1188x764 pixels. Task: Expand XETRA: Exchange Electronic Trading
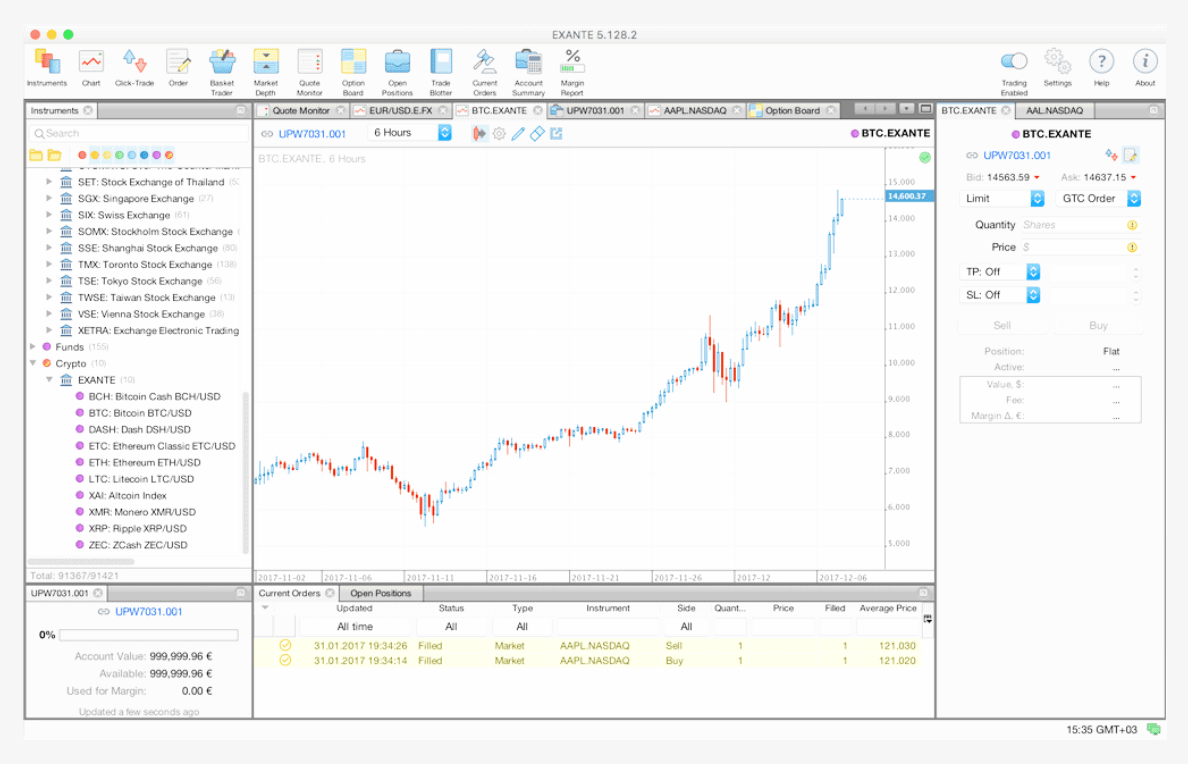coord(49,330)
